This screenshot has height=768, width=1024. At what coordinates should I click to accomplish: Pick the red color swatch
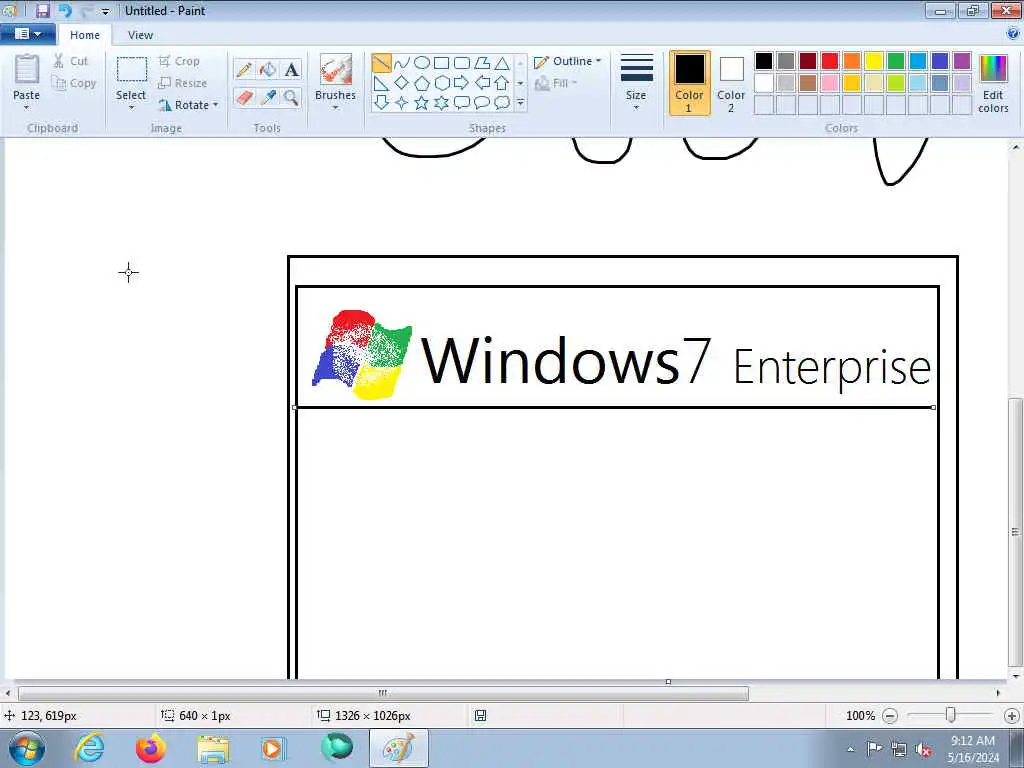(830, 61)
